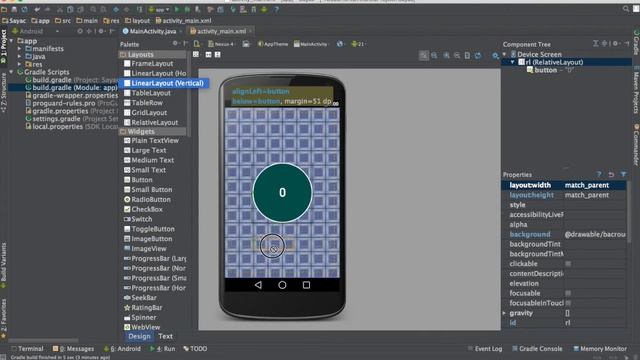Click the Properties panel help icon
640x360 pixels.
point(599,174)
